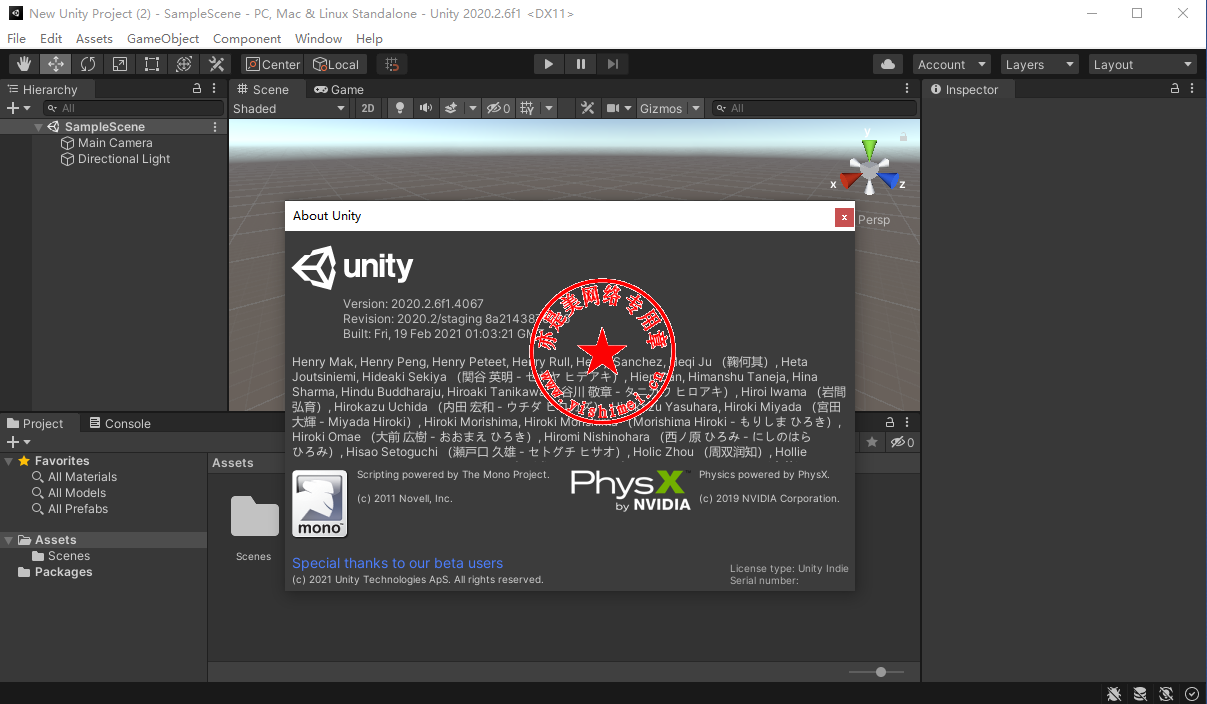The height and width of the screenshot is (704, 1207).
Task: Toggle Scene view audio
Action: [x=426, y=108]
